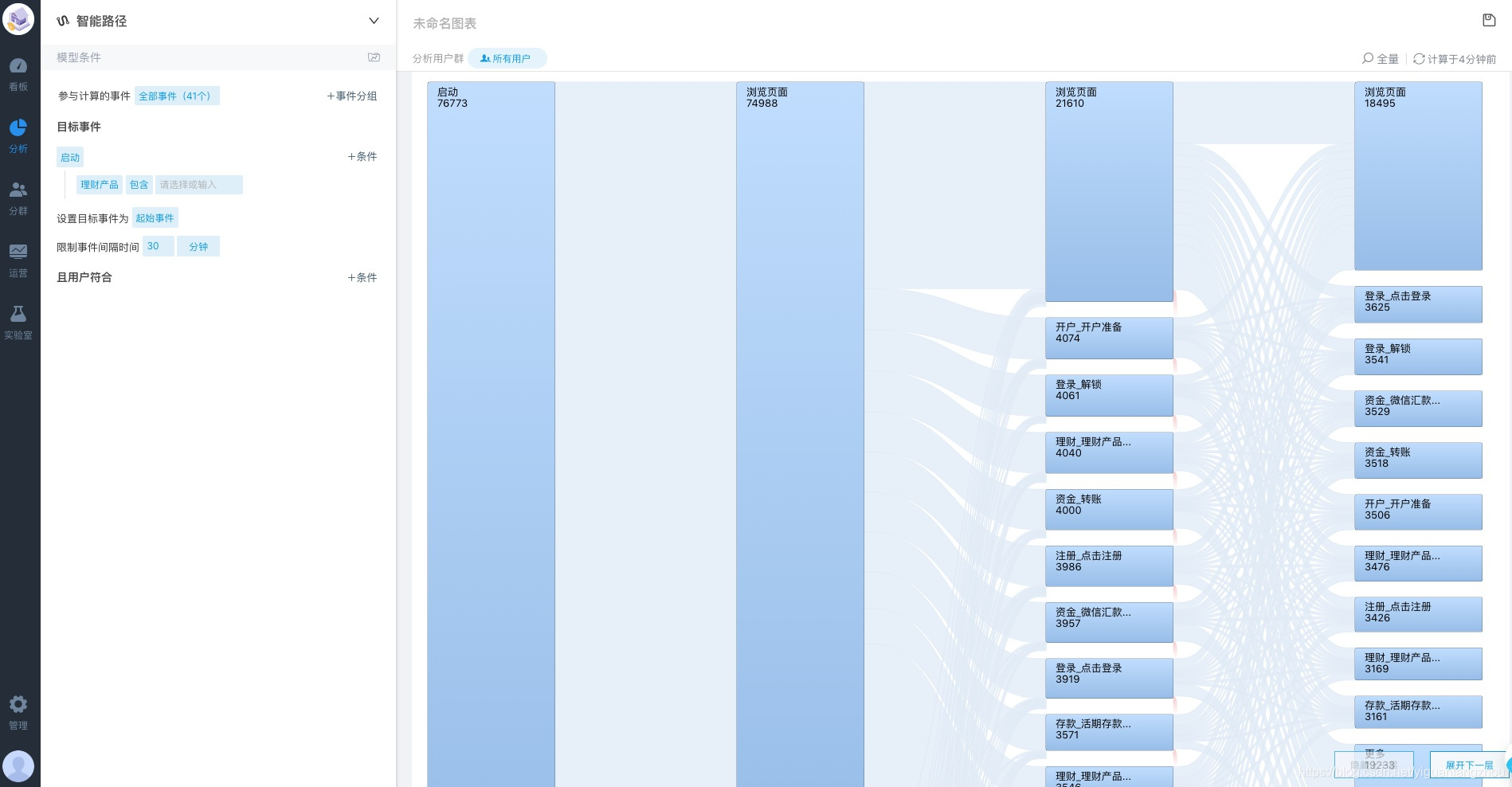The image size is (1512, 787).
Task: Open the 看板 dashboard sidebar icon
Action: [x=18, y=75]
